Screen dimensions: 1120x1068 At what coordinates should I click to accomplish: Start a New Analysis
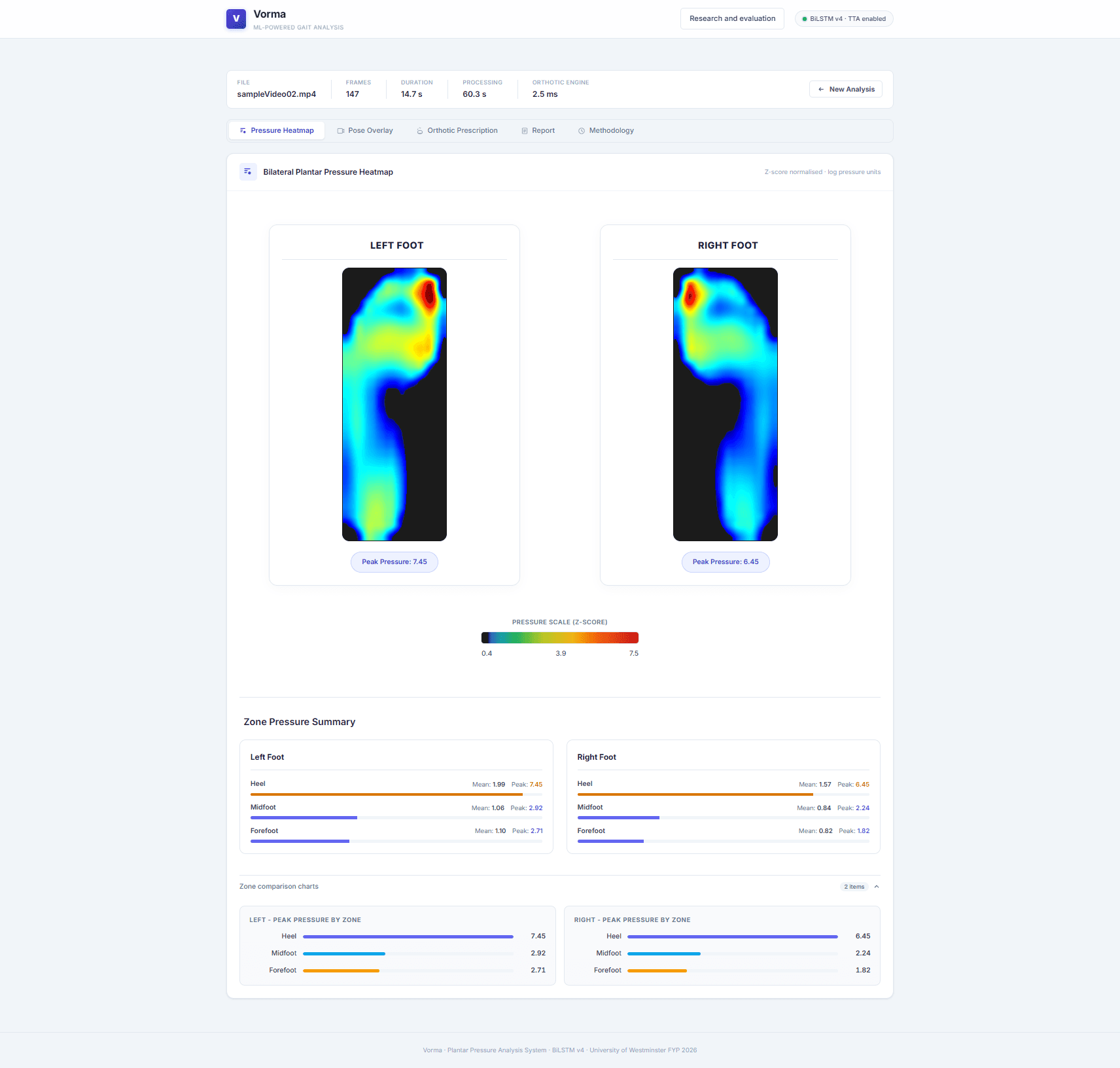point(846,90)
